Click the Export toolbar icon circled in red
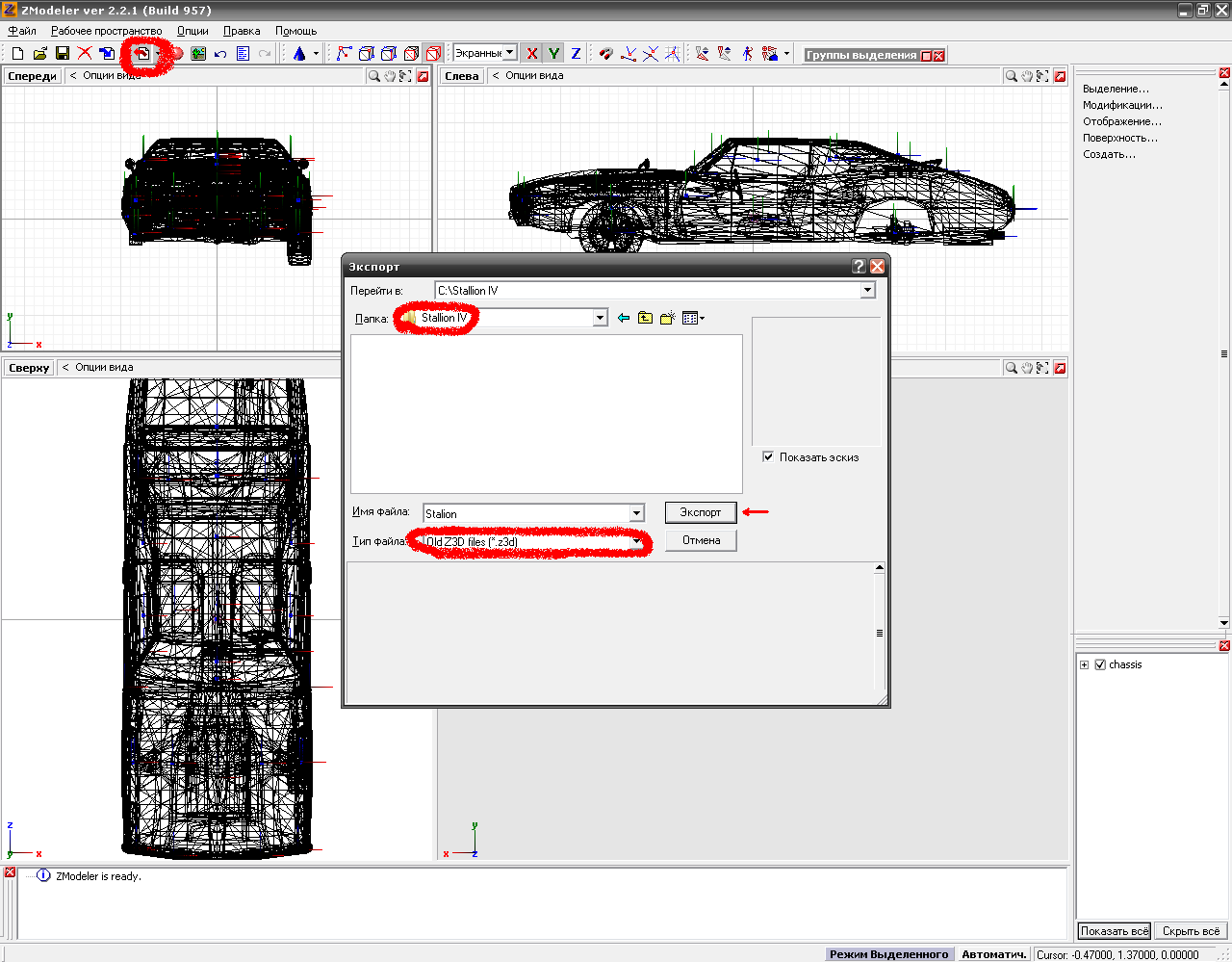The image size is (1232, 962). [142, 54]
